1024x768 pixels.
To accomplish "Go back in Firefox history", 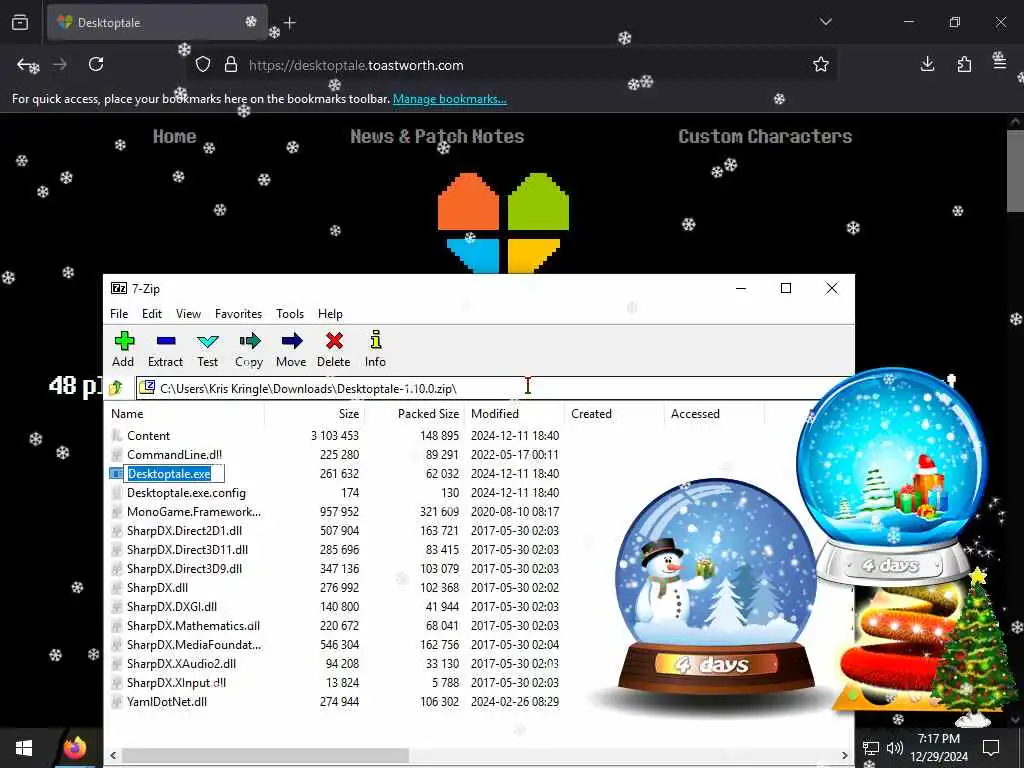I will (25, 64).
